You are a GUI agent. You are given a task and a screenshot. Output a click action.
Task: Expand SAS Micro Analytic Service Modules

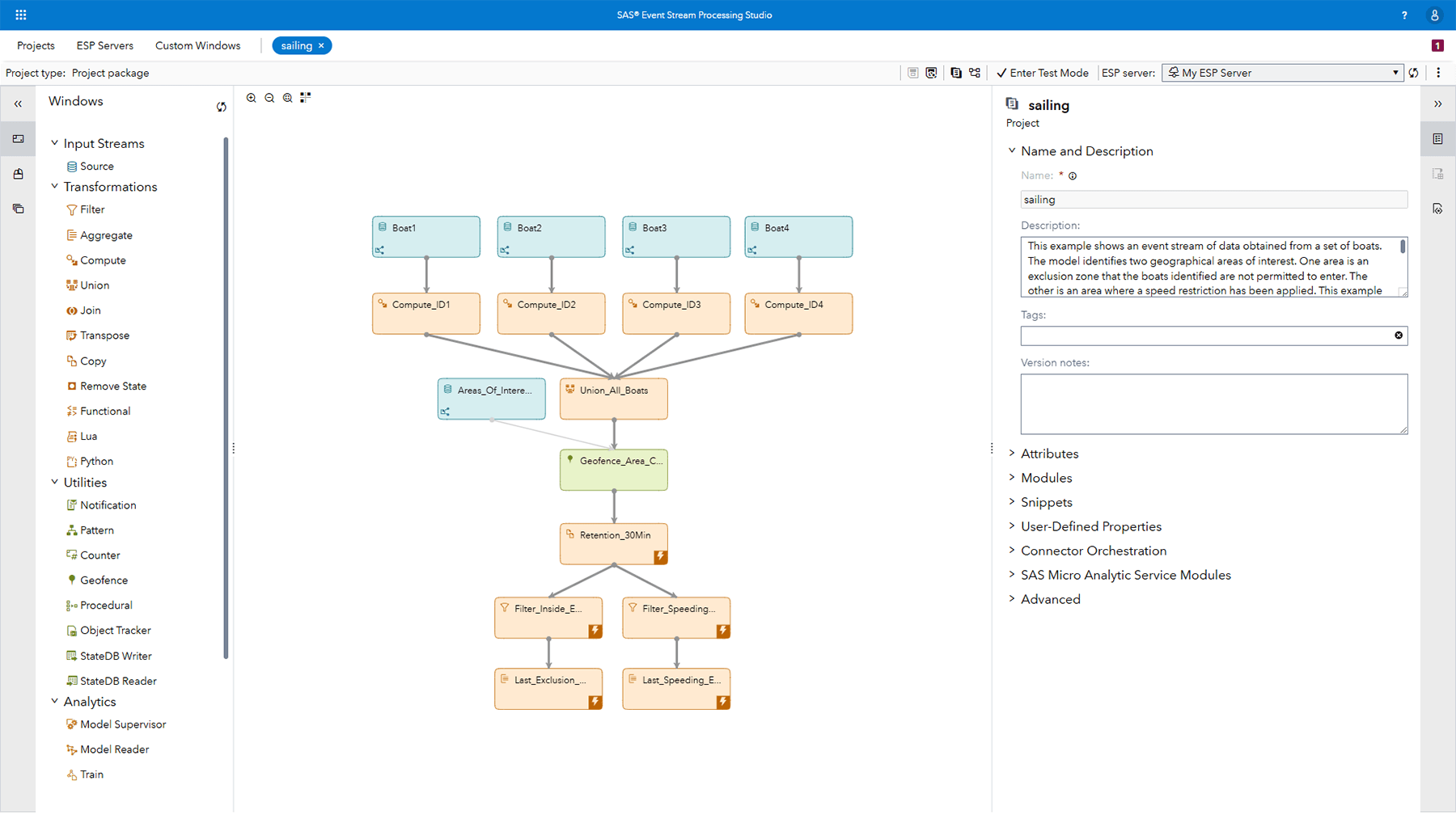pos(1012,575)
